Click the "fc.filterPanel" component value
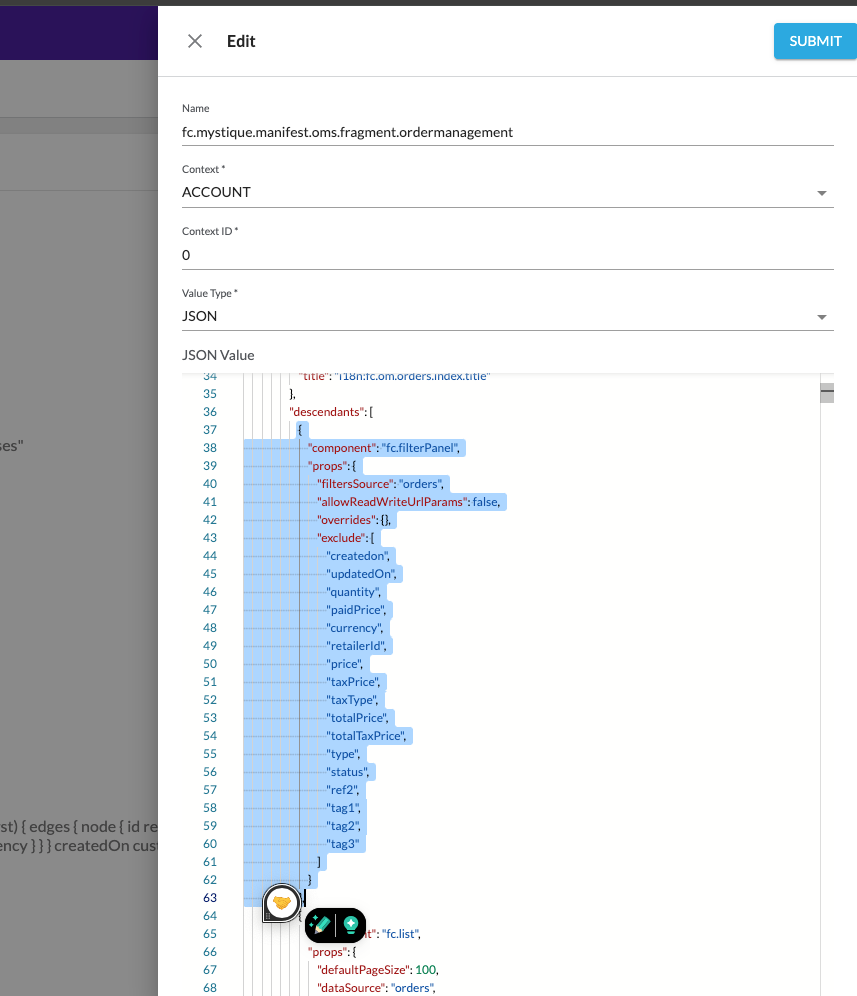Viewport: 857px width, 996px height. (x=420, y=448)
